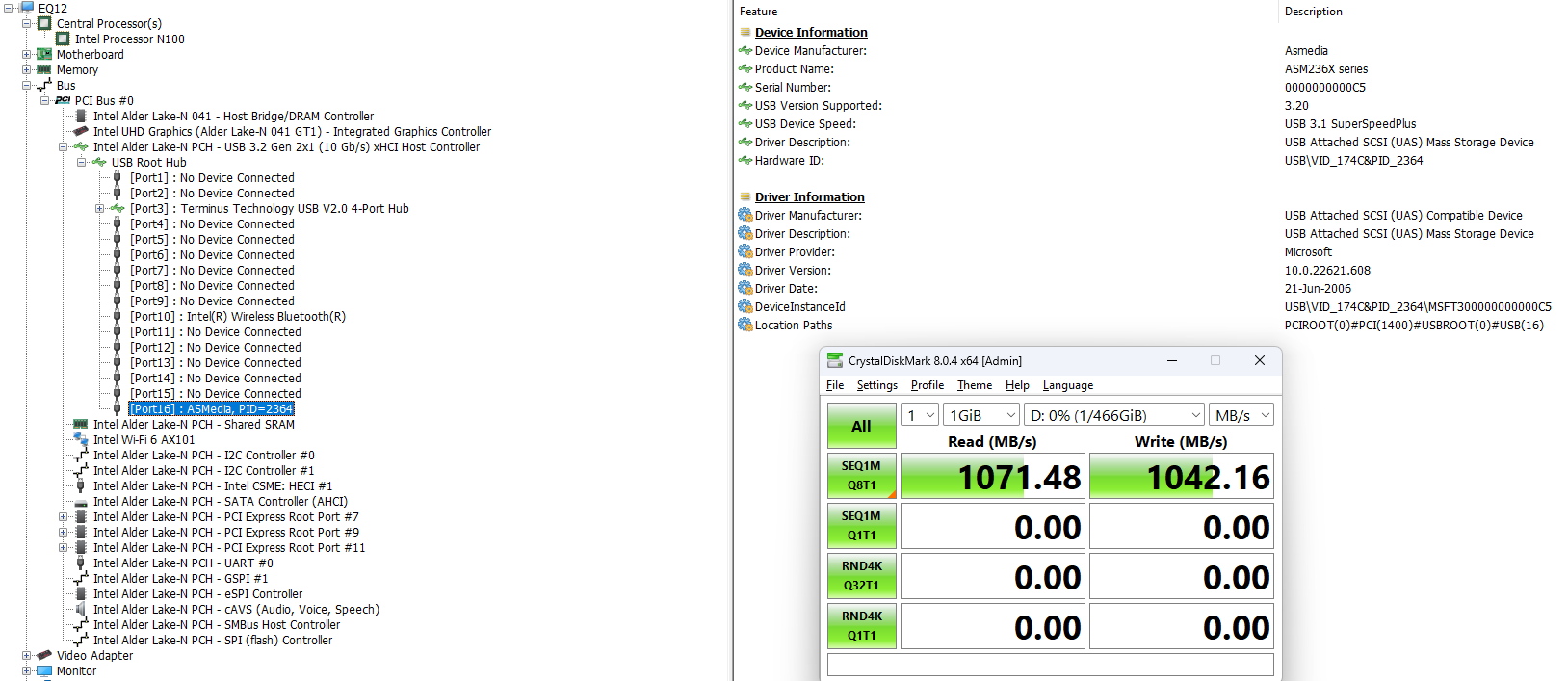The image size is (1568, 681).
Task: Open the Theme menu in CrystalDiskMark
Action: 975,385
